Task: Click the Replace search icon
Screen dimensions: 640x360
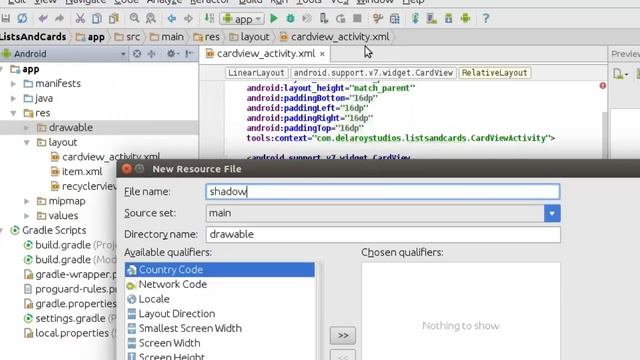Action: click(151, 18)
